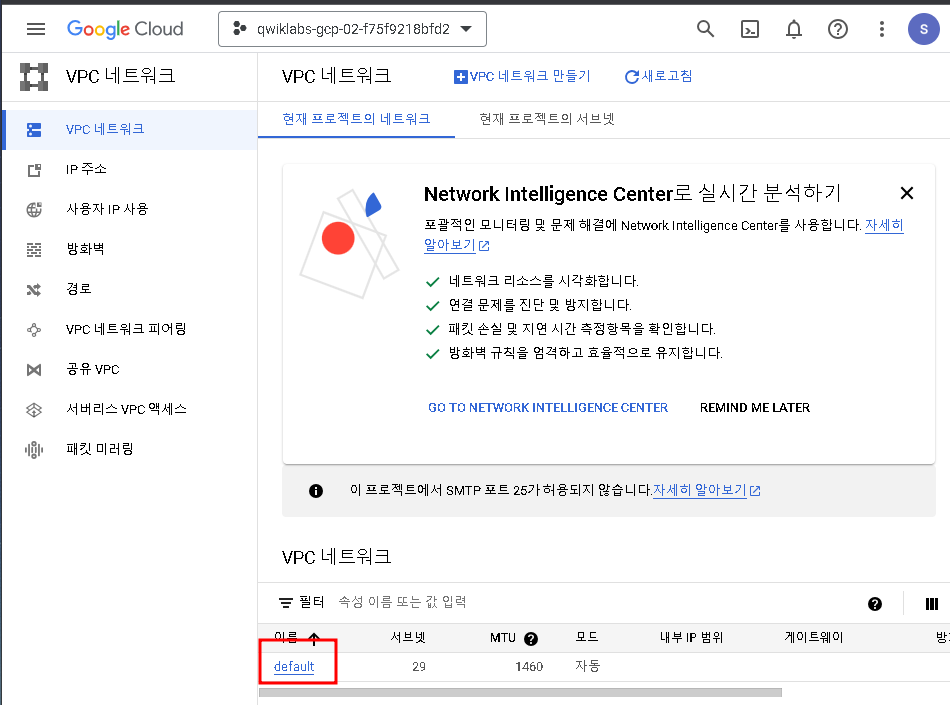Image resolution: width=950 pixels, height=705 pixels.
Task: Open 공유 VPC in the sidebar
Action: [x=130, y=369]
